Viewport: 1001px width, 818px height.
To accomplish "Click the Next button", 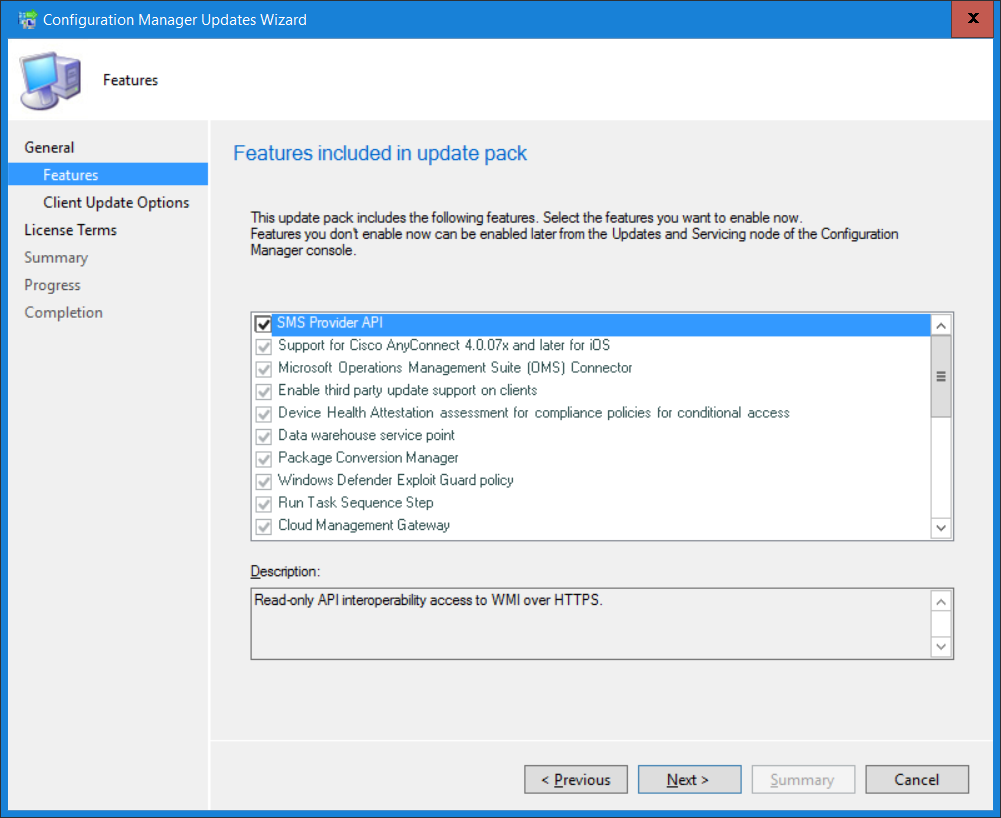I will 689,780.
